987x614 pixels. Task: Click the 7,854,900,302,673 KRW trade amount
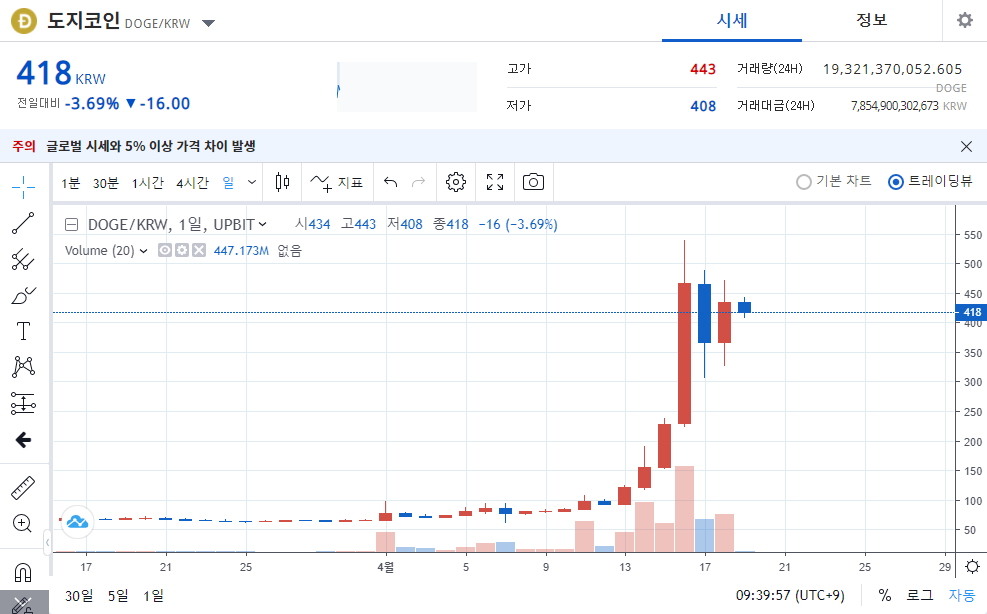pos(908,106)
